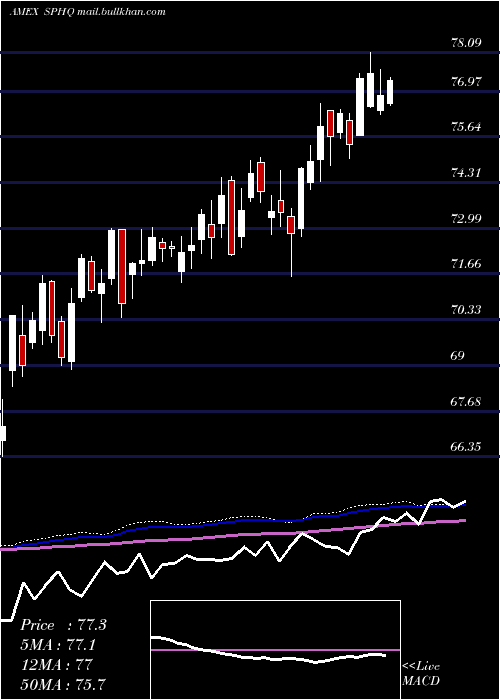This screenshot has height=700, width=500.
Task: Select the 72.99 price axis value
Action: point(467,218)
